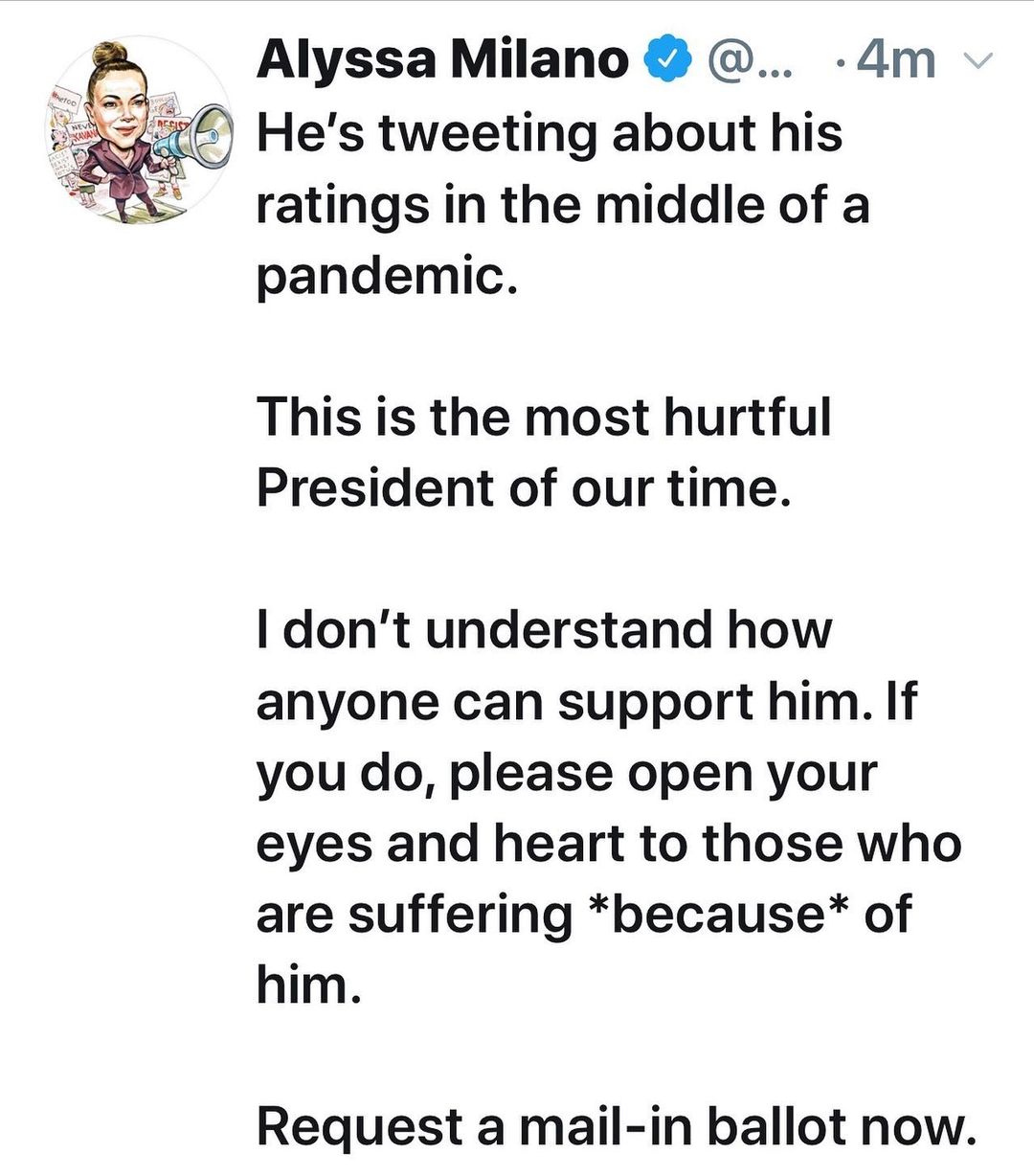Click the "He's tweeting about his" line
1034x1176 pixels.
point(550,132)
